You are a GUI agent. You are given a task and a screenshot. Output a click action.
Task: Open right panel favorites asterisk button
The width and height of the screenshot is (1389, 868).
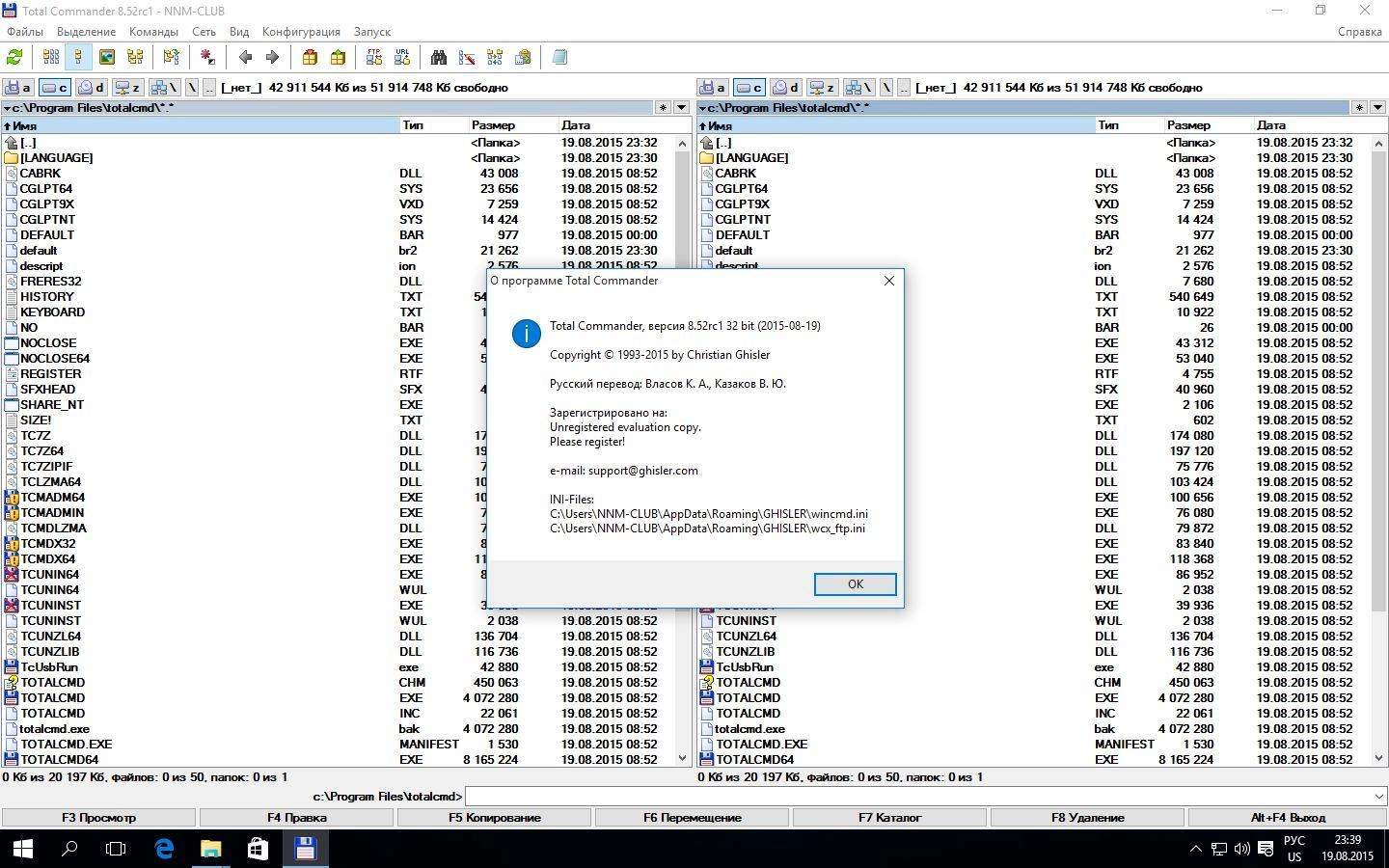pyautogui.click(x=1359, y=107)
